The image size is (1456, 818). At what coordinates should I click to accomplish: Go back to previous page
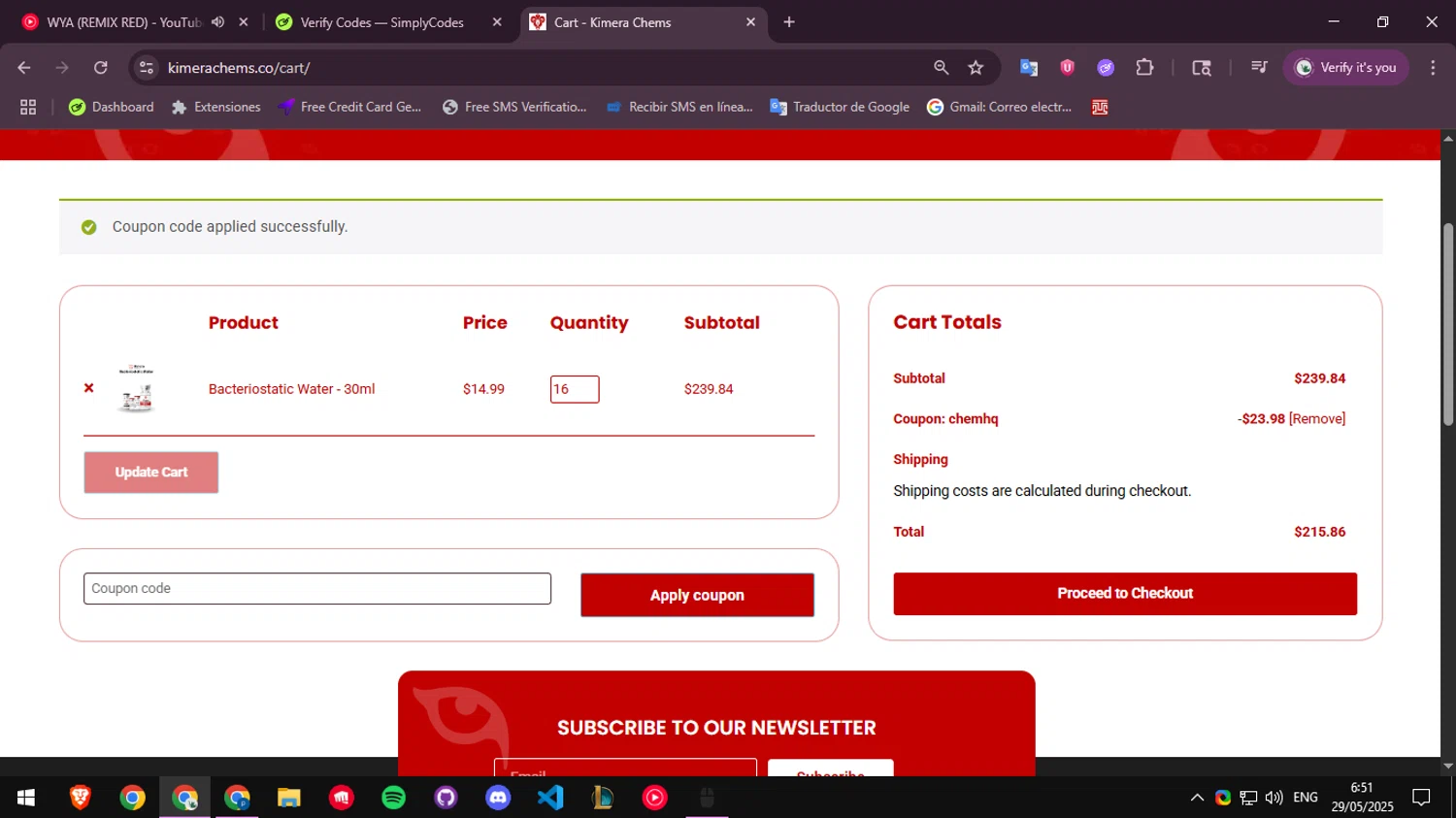24,68
